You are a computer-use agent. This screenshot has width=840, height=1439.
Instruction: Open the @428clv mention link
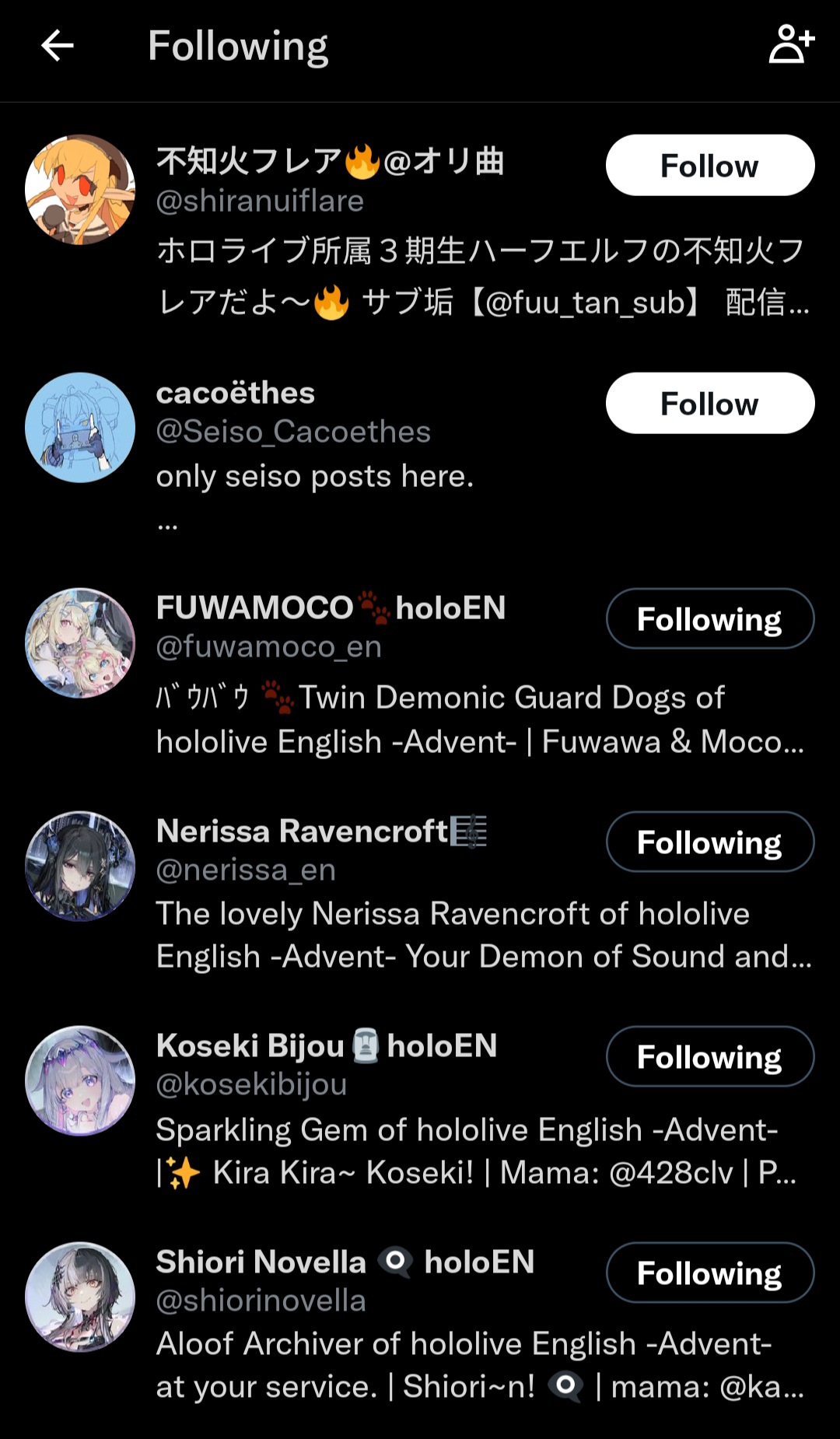670,1172
